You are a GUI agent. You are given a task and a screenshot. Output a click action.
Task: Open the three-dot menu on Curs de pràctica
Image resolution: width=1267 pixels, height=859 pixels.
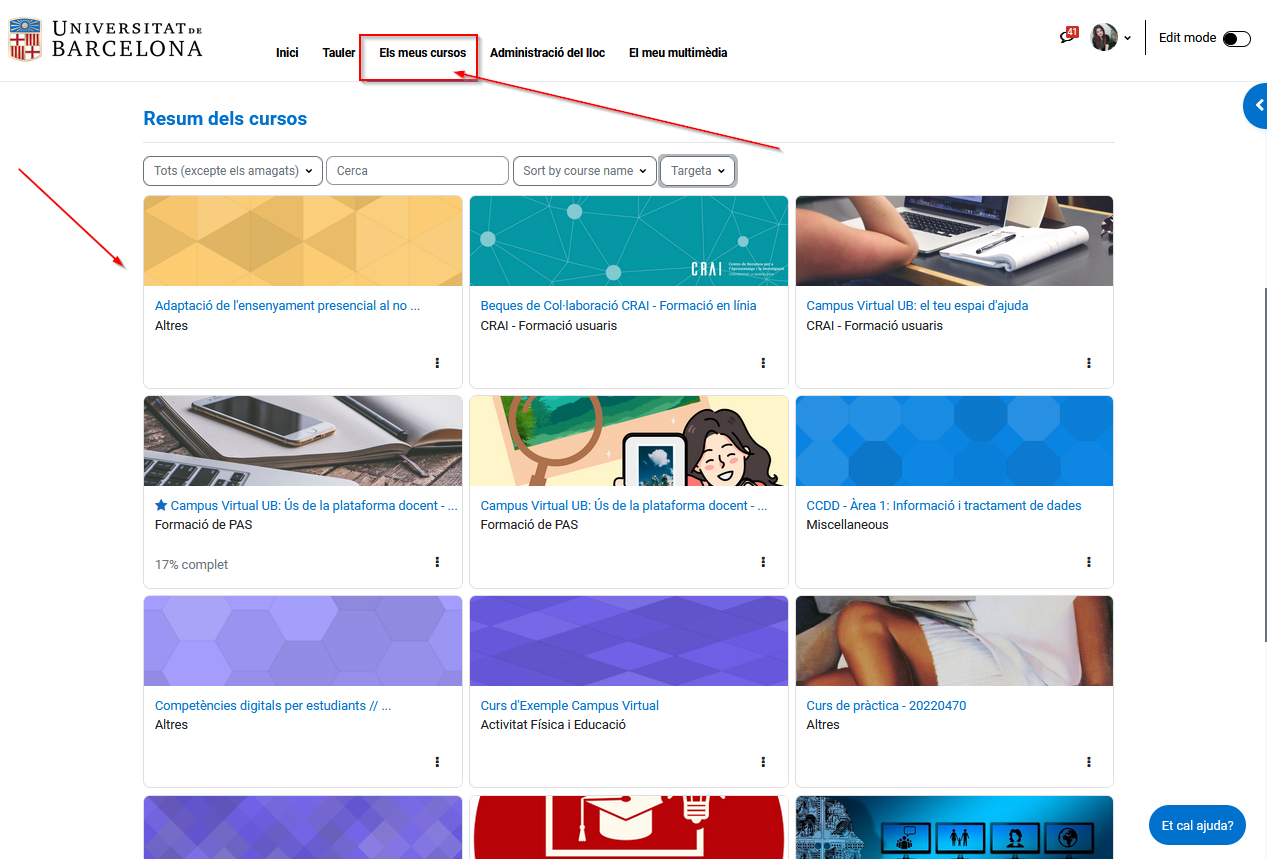tap(1088, 761)
